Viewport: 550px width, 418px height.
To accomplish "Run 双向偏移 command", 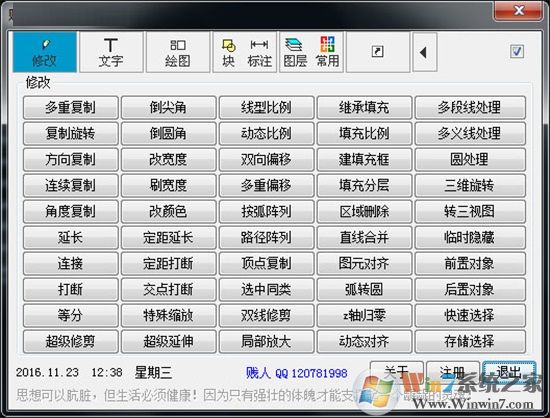I will (266, 159).
